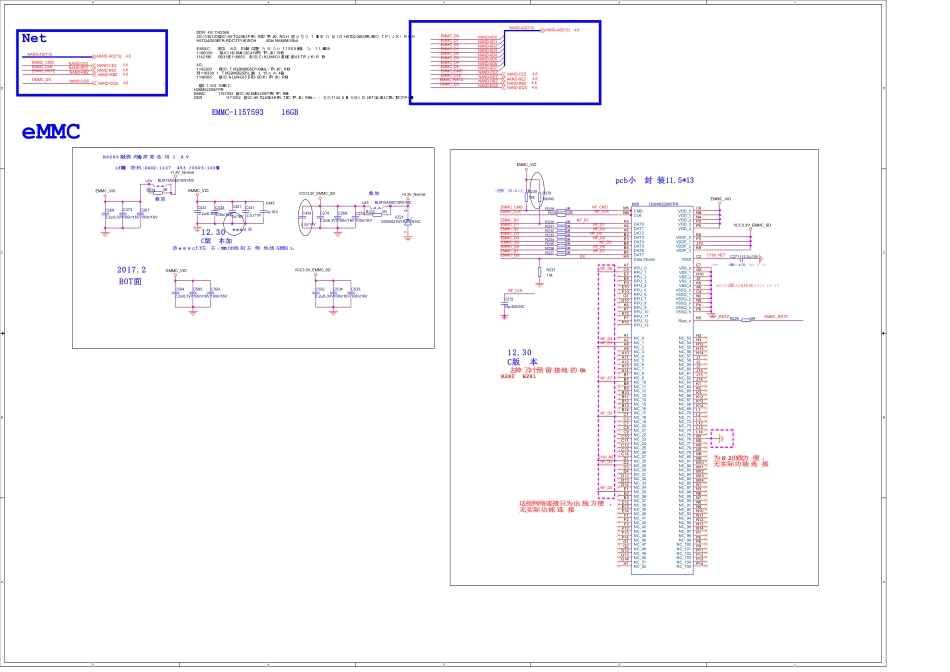Click the circled resistor pair below EMMC_VIO
The image size is (950, 672).
coord(535,190)
